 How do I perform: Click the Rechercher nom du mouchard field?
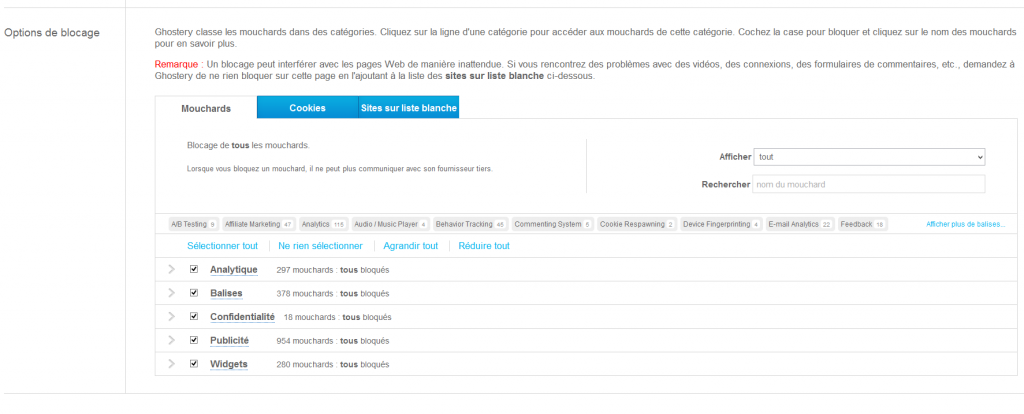pos(869,185)
